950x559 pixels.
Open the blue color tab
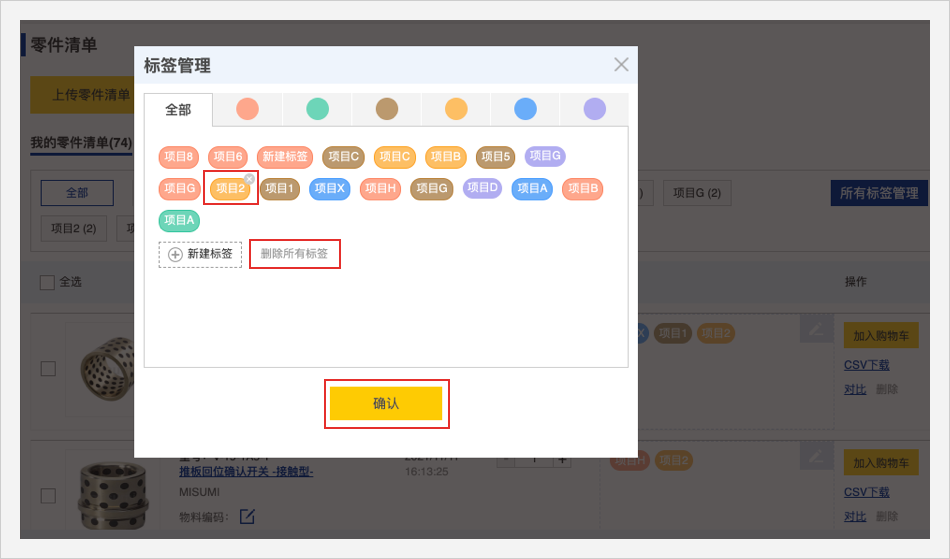pyautogui.click(x=525, y=109)
